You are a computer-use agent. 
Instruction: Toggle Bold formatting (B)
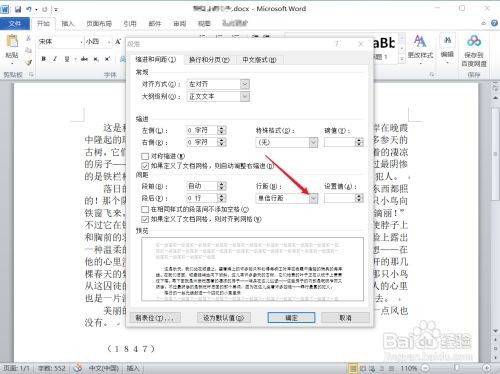coord(44,59)
